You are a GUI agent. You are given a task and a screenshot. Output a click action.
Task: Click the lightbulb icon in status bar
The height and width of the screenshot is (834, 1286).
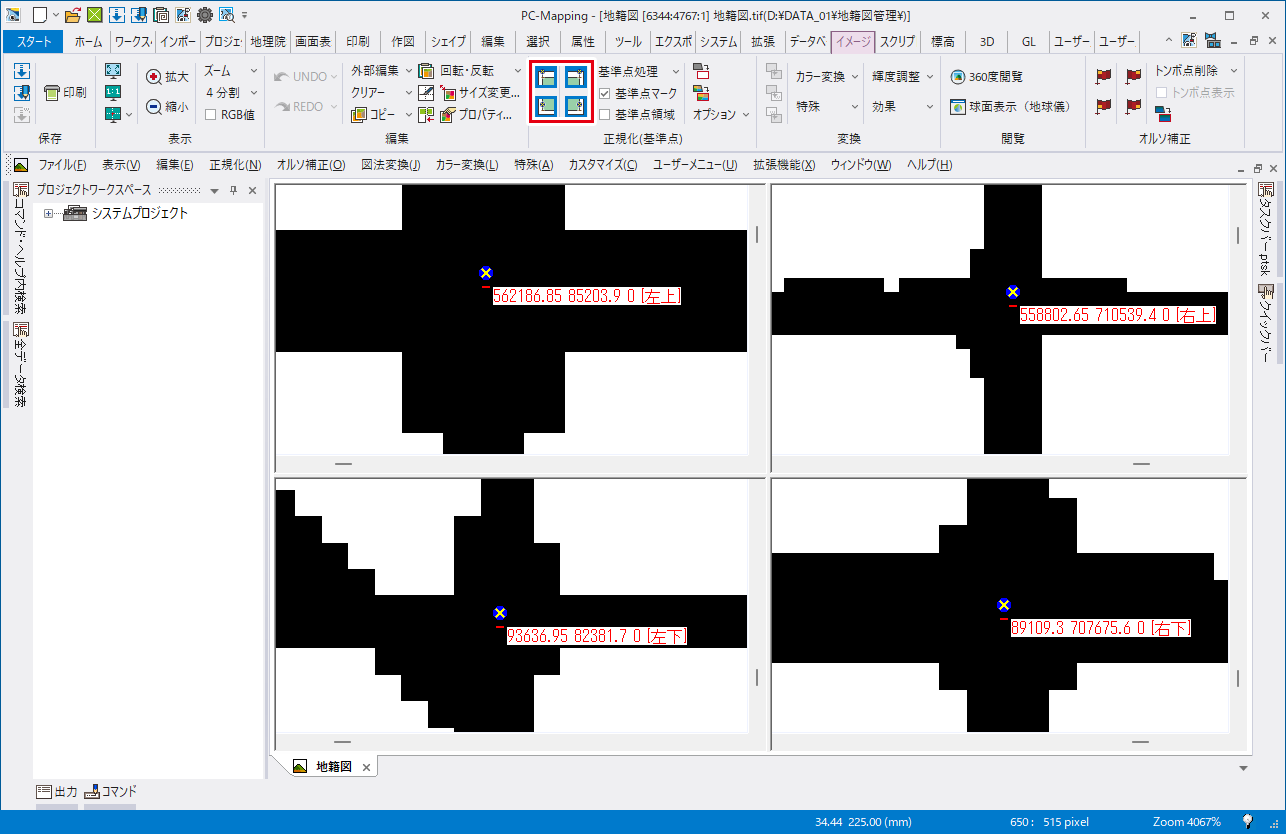[1248, 821]
